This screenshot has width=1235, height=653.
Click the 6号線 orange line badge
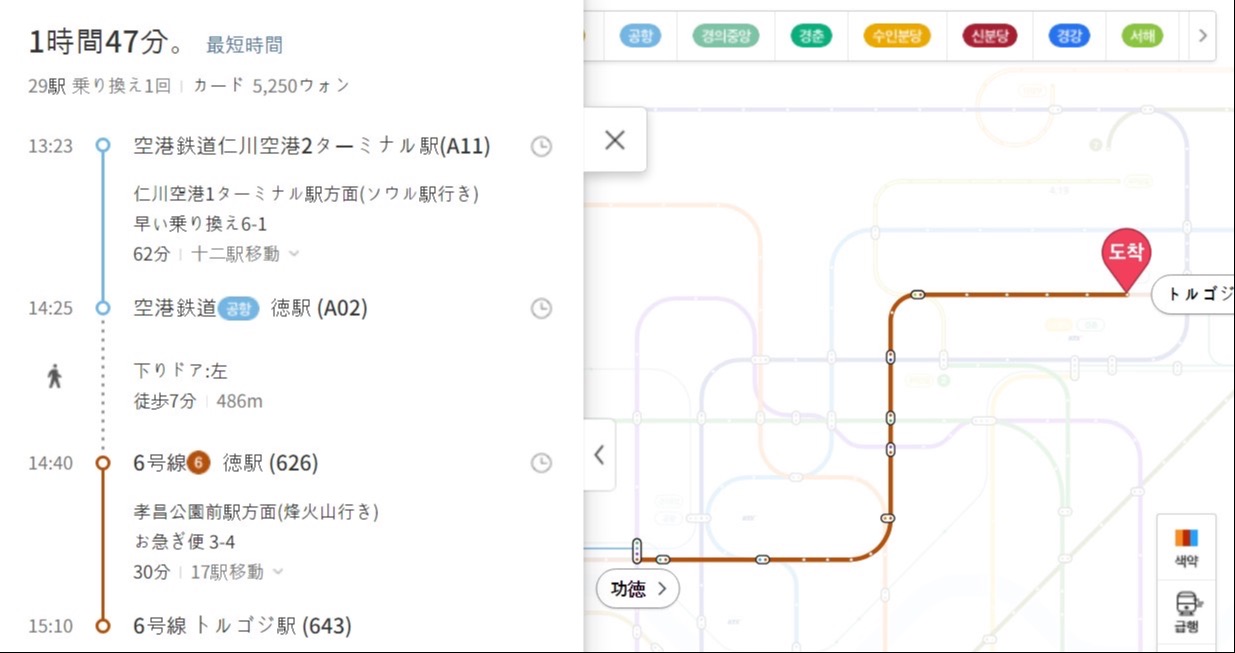point(199,463)
